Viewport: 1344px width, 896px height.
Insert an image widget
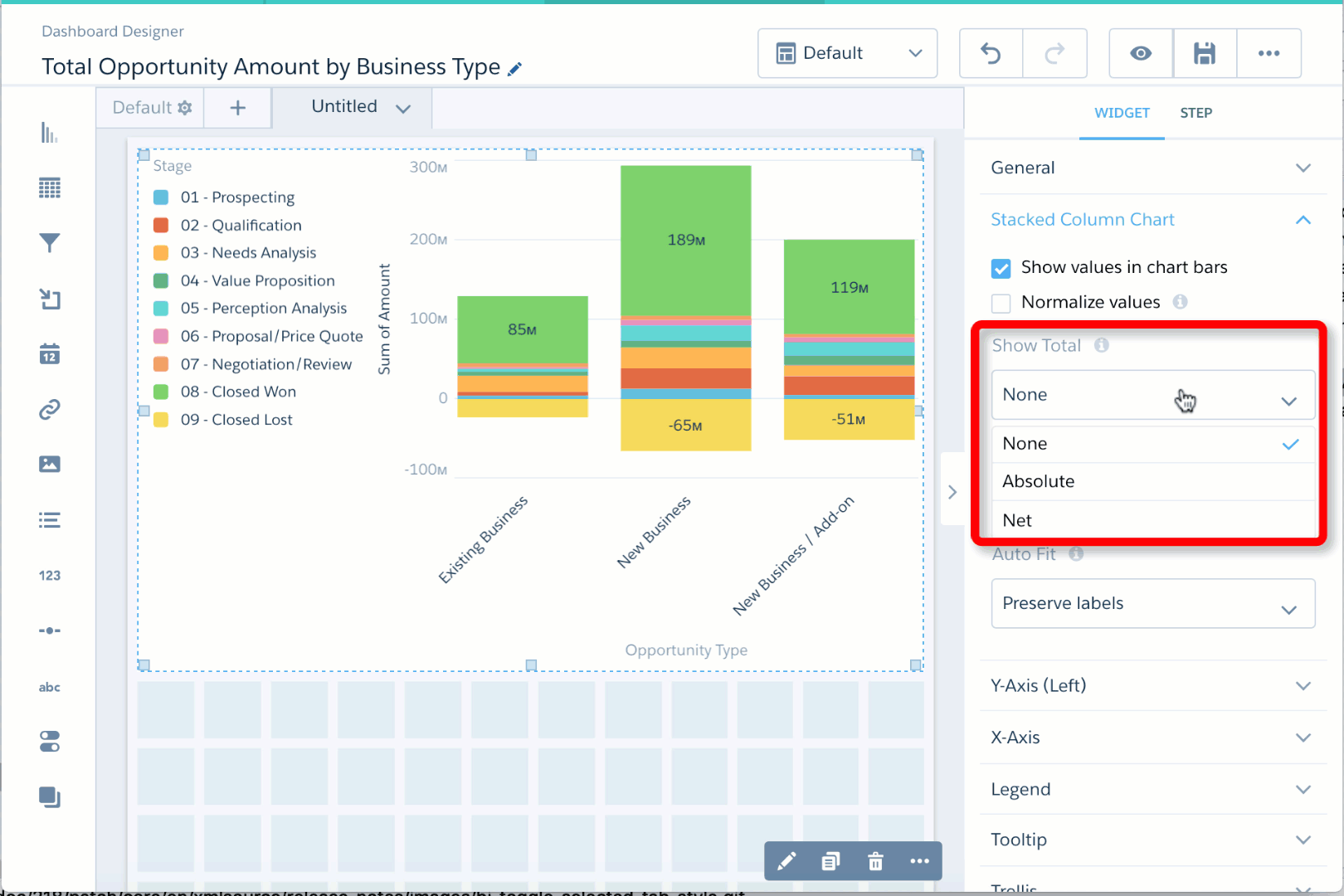50,464
